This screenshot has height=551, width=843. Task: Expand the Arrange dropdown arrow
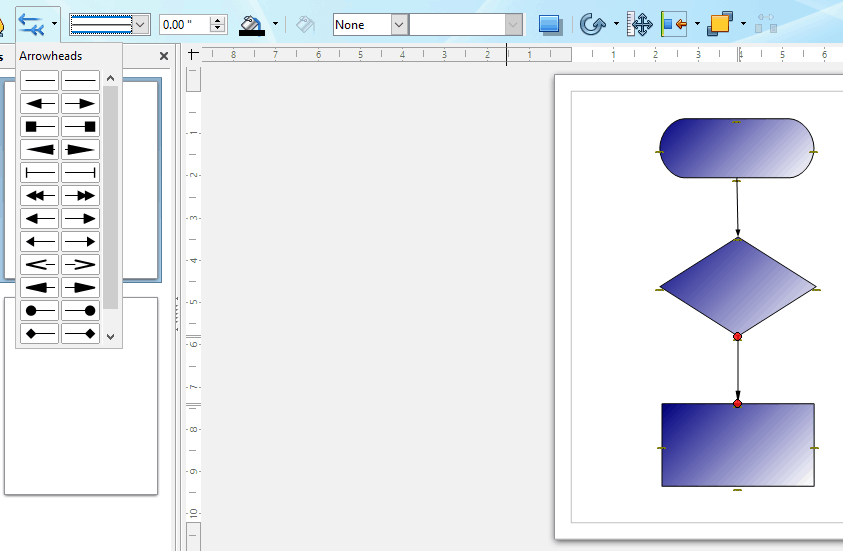tap(744, 24)
